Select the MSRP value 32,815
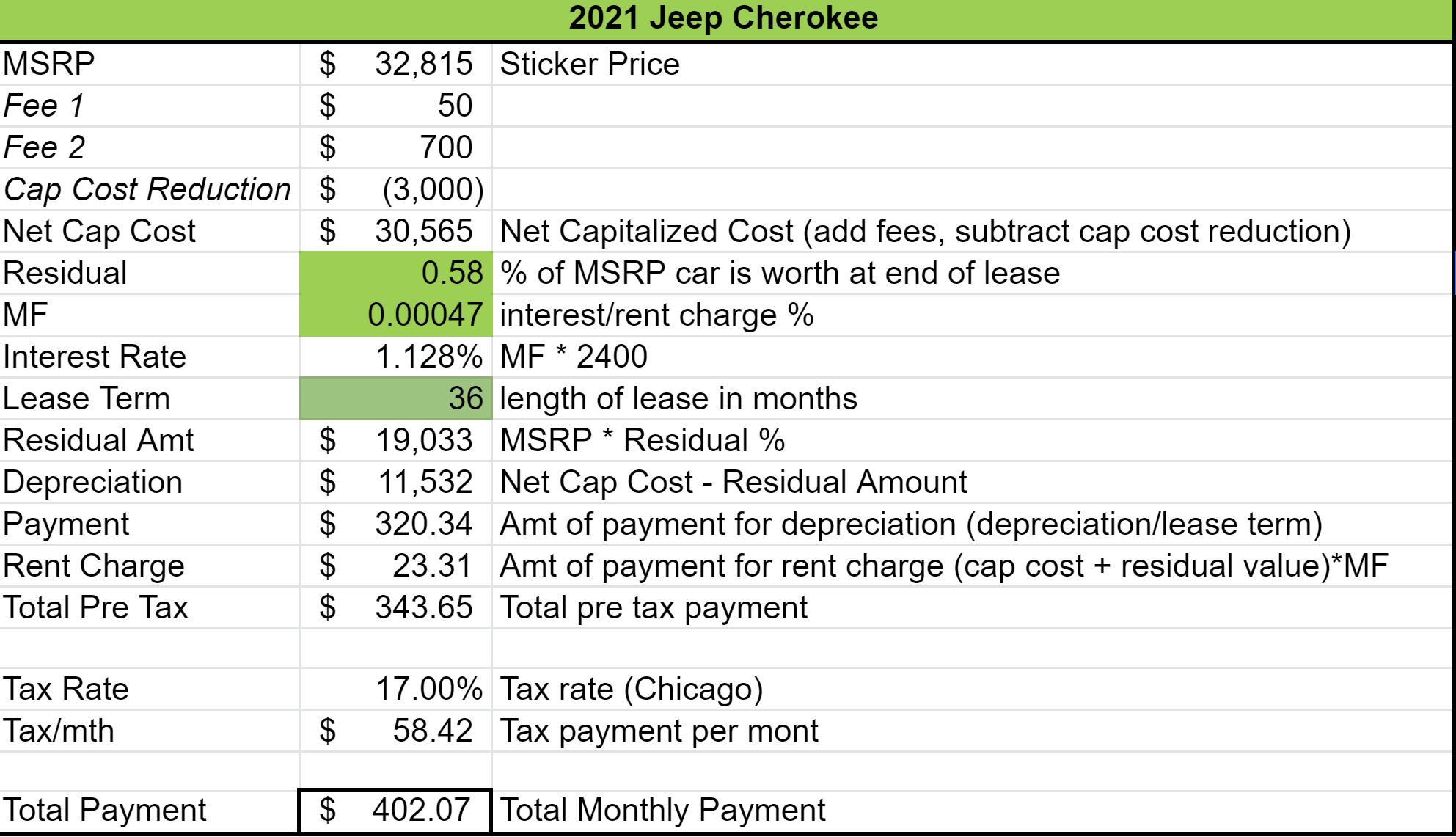The height and width of the screenshot is (837, 1456). click(396, 64)
